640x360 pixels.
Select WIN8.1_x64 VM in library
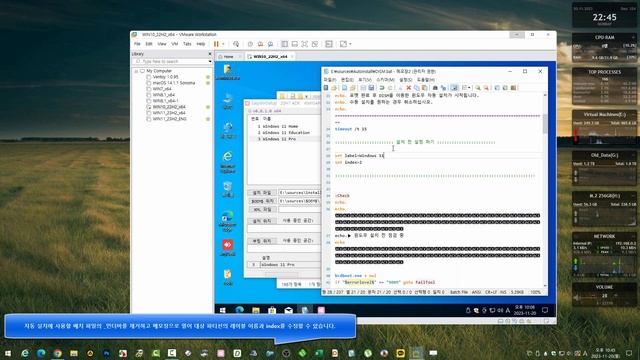(163, 95)
